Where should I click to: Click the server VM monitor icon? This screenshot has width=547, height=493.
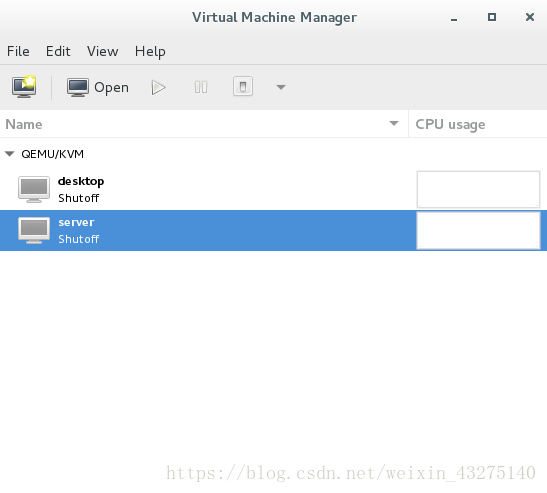pyautogui.click(x=34, y=230)
